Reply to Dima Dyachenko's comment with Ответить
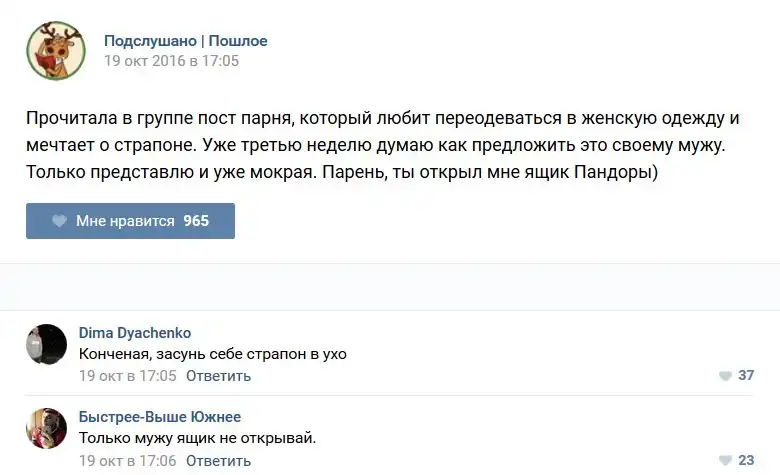780x475 pixels. click(x=218, y=376)
